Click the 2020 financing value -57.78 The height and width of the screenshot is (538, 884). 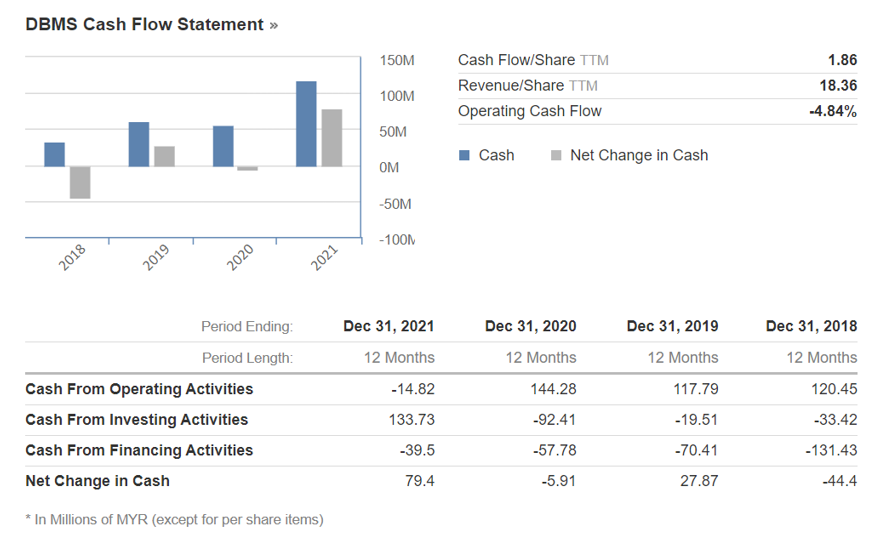(555, 451)
